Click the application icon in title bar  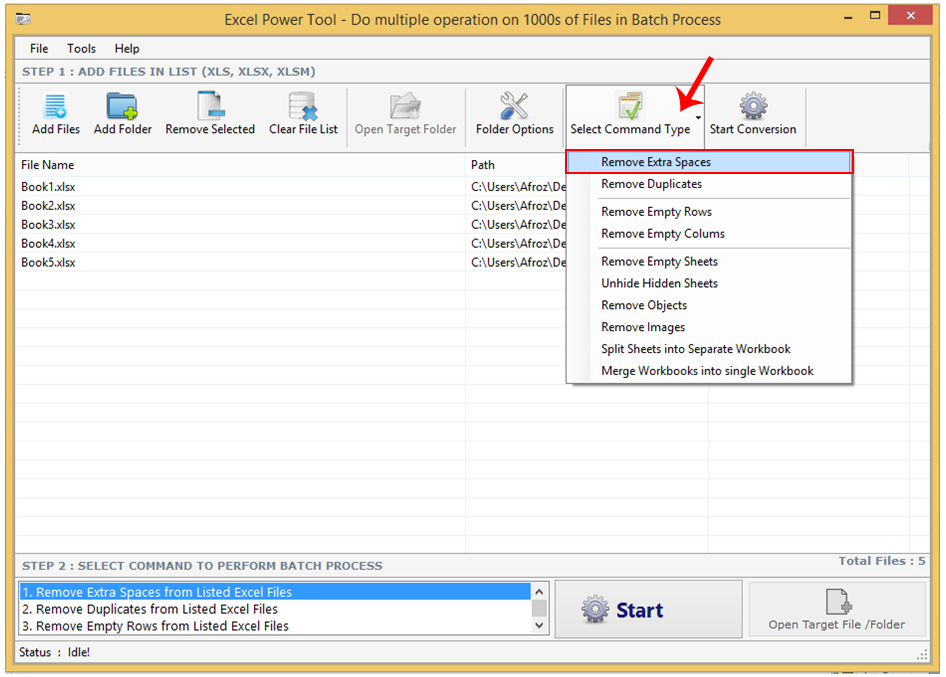(x=24, y=19)
